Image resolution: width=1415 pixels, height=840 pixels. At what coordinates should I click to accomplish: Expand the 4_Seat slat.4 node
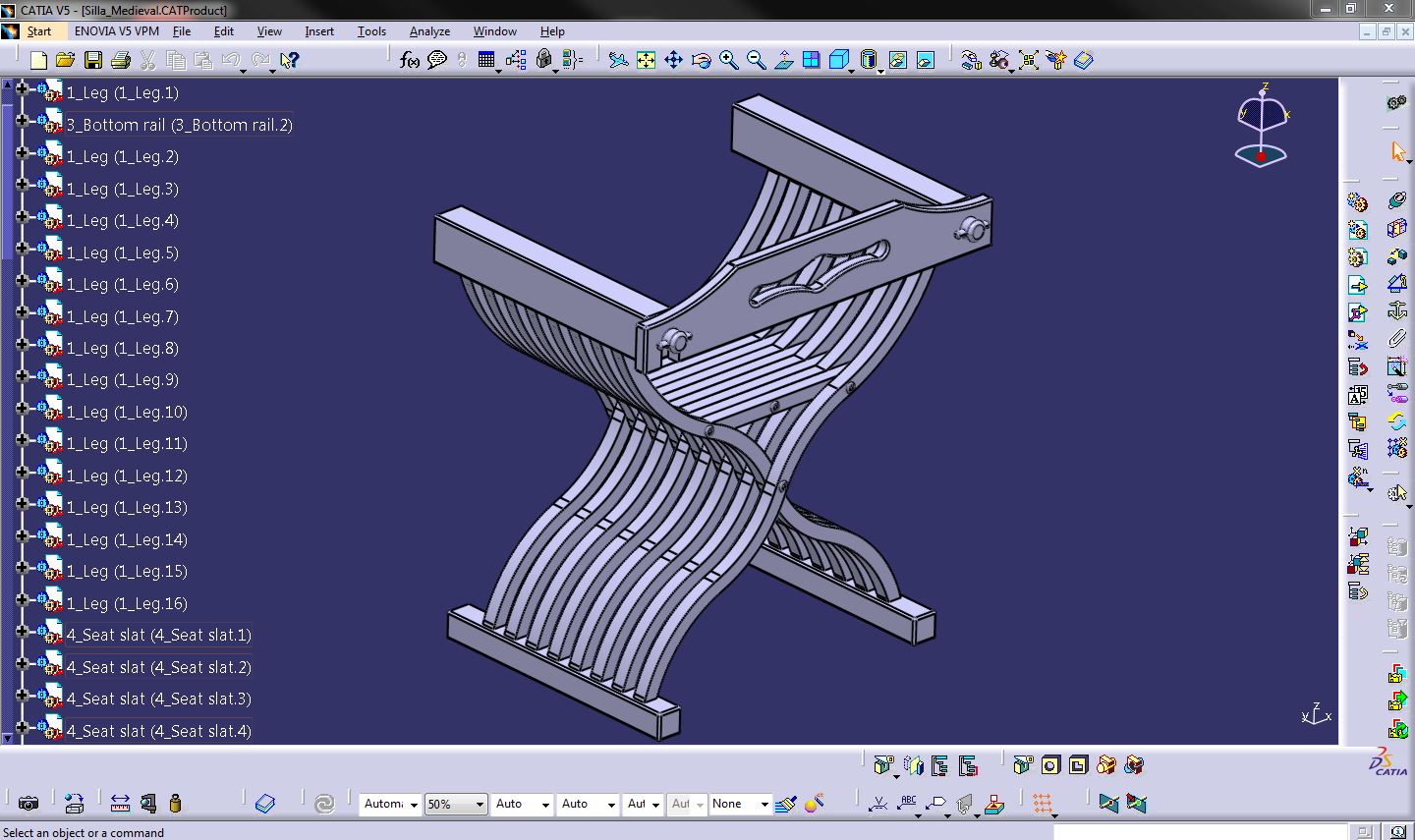(22, 726)
